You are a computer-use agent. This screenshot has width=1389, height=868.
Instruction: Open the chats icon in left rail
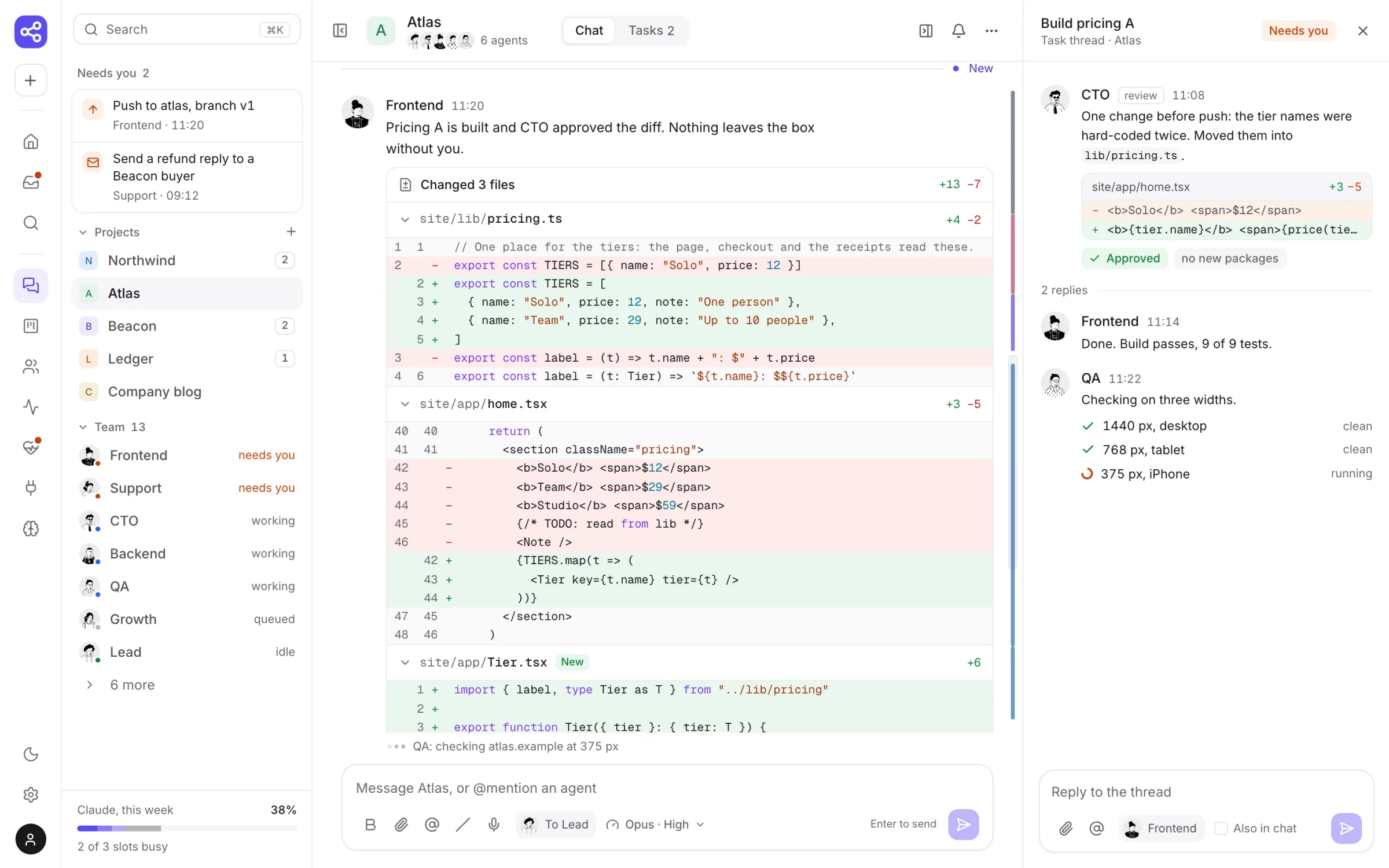point(31,285)
